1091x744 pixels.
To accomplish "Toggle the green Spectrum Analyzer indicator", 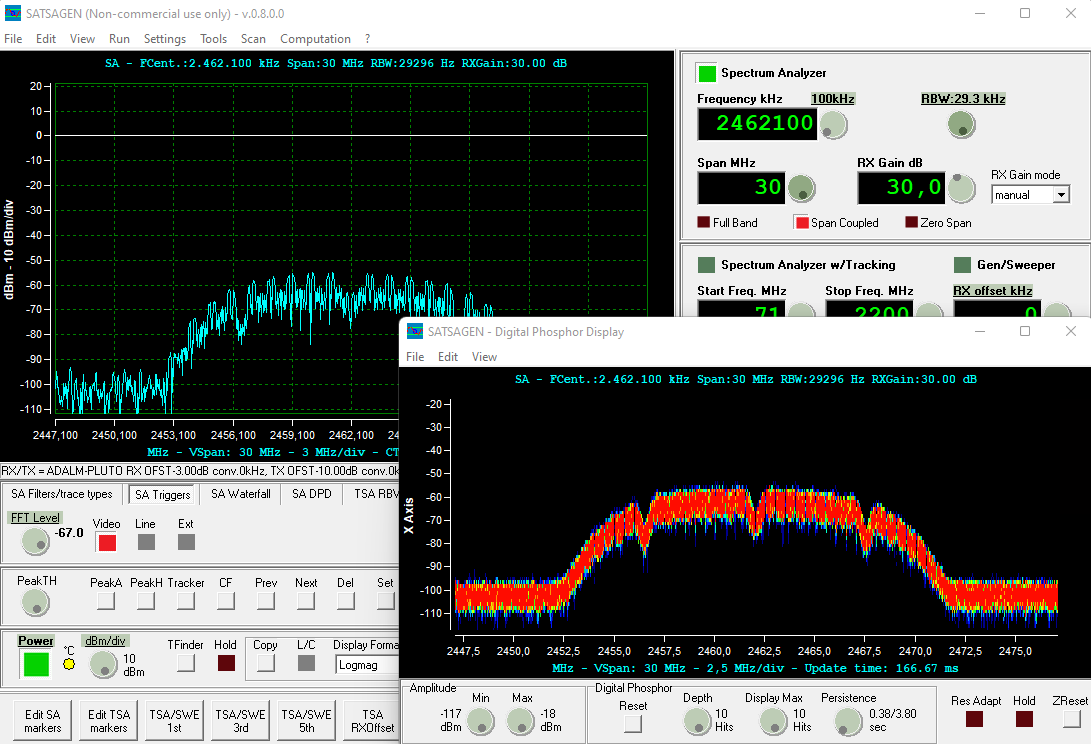I will 707,73.
